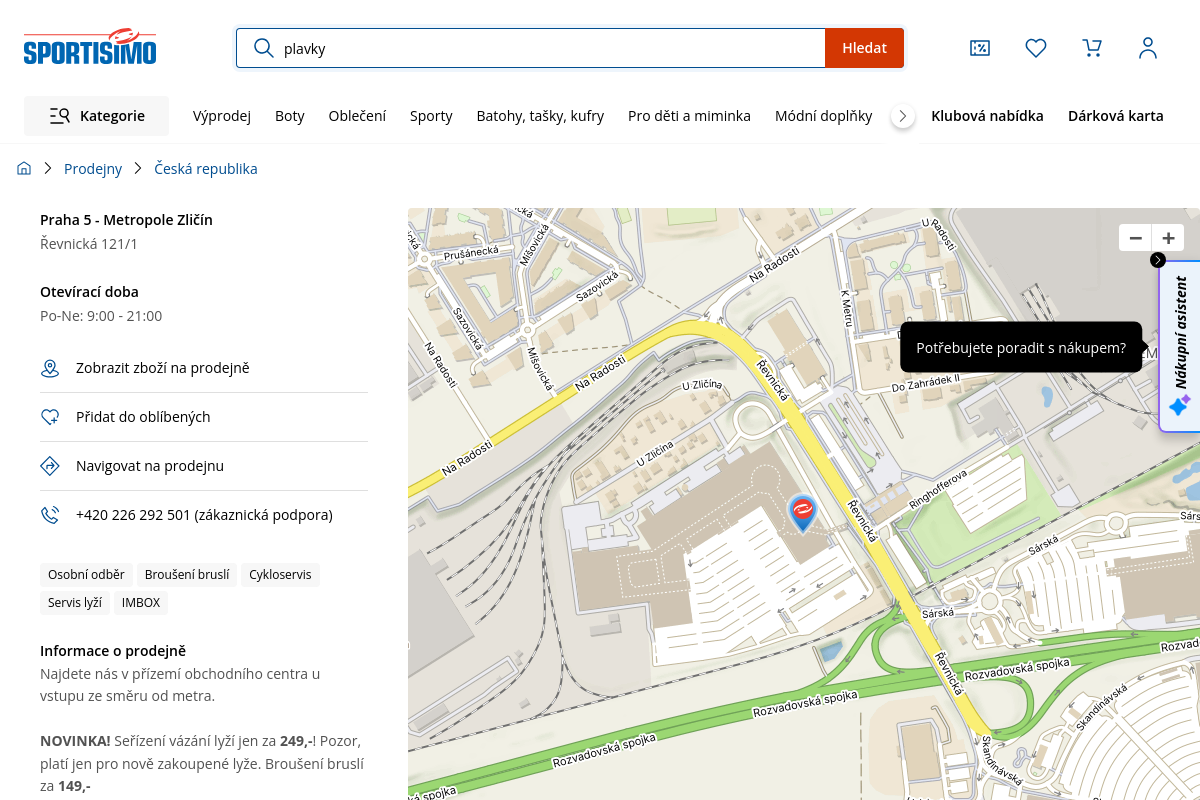Click Navigovat na prodejnu
Screen dimensions: 1200x800
(x=150, y=466)
